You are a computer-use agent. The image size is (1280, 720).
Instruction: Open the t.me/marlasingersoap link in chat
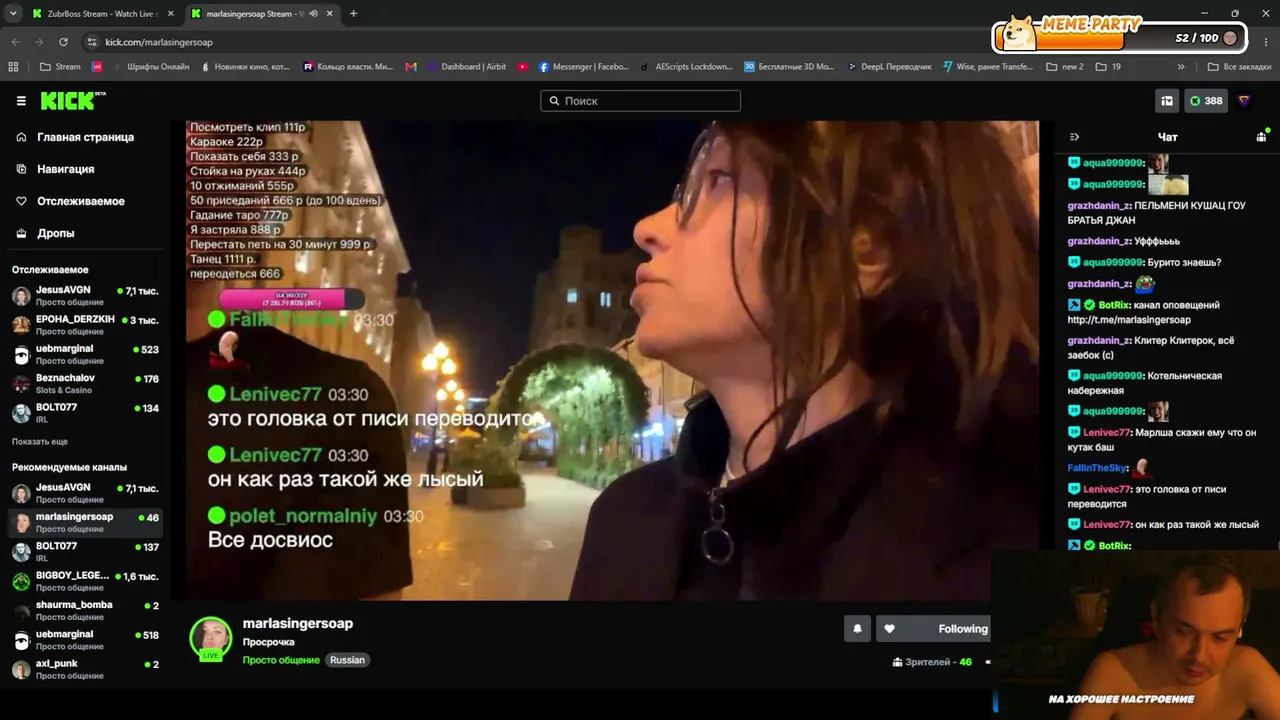point(1129,320)
